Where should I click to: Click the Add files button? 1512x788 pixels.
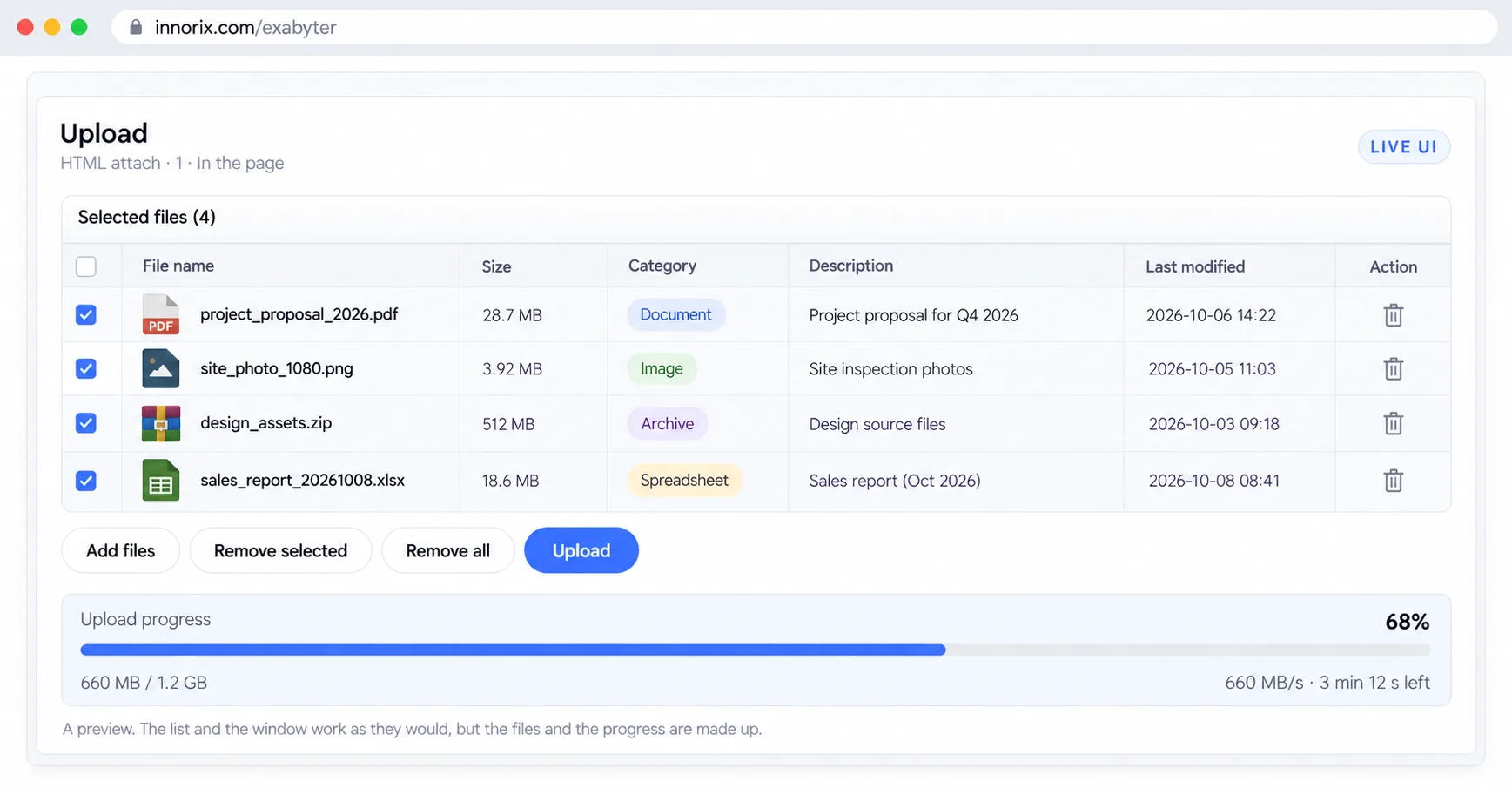(120, 550)
